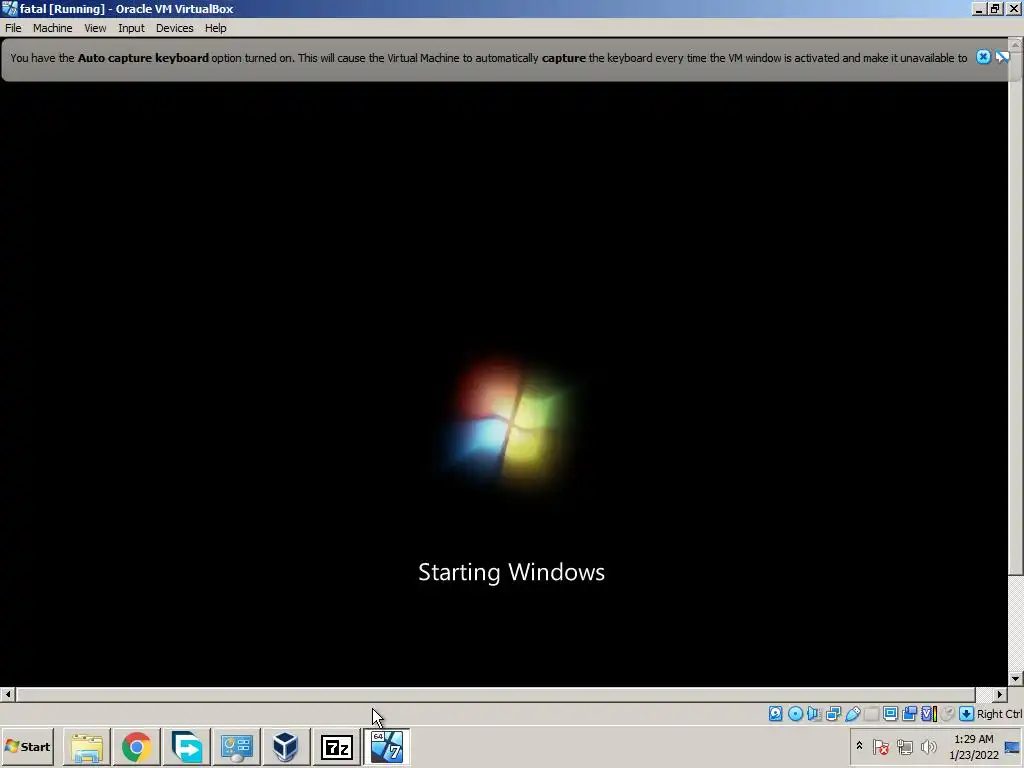The width and height of the screenshot is (1024, 768).
Task: Open the Machine menu
Action: pos(52,28)
